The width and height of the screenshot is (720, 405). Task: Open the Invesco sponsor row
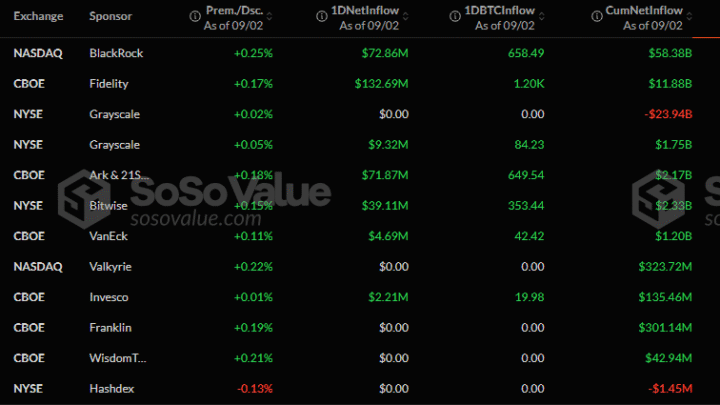[109, 297]
